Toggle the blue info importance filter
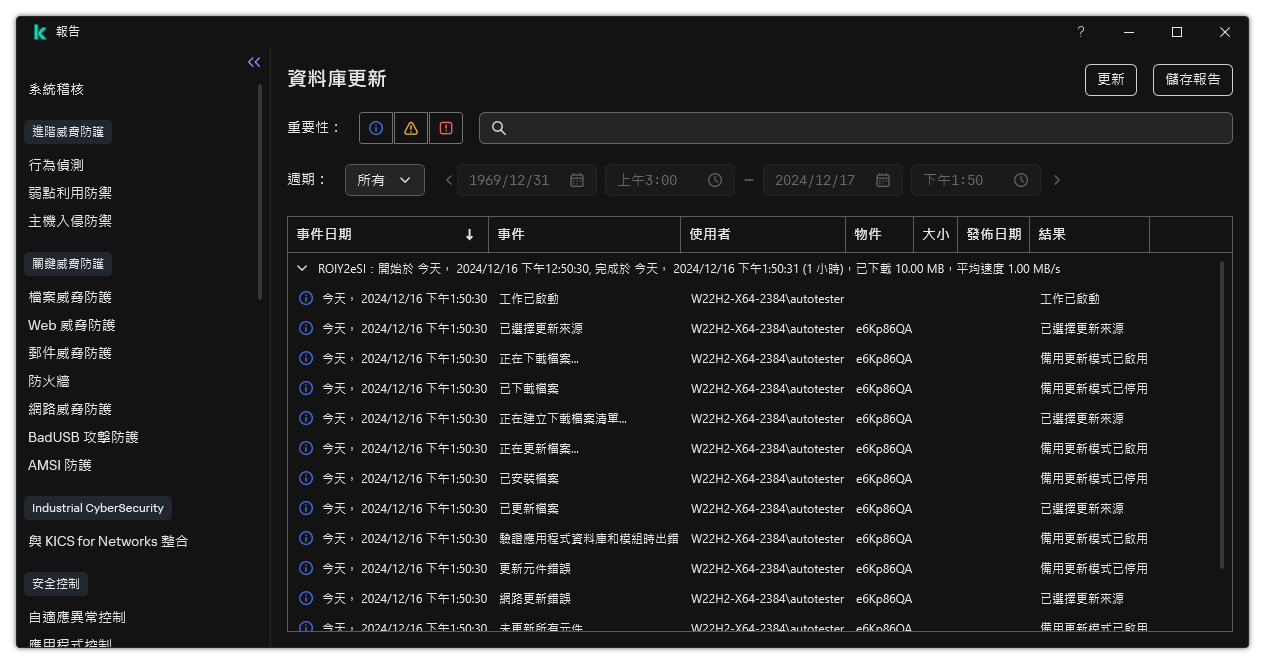The image size is (1265, 664). click(376, 128)
